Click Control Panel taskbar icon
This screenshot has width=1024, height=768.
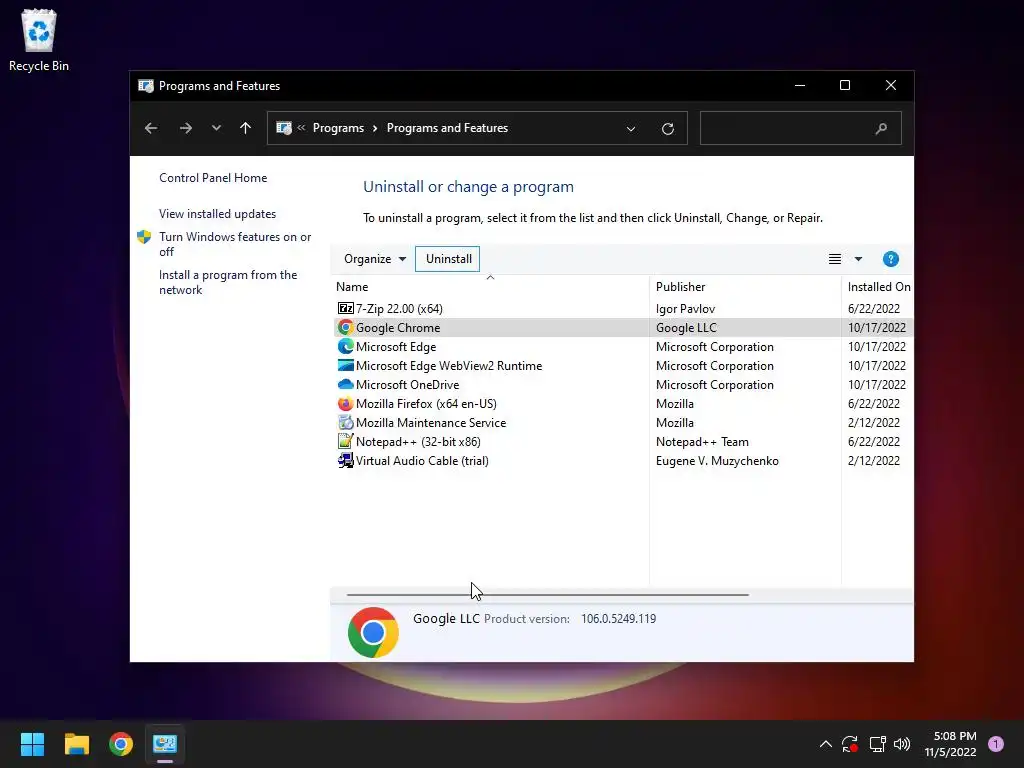[165, 744]
